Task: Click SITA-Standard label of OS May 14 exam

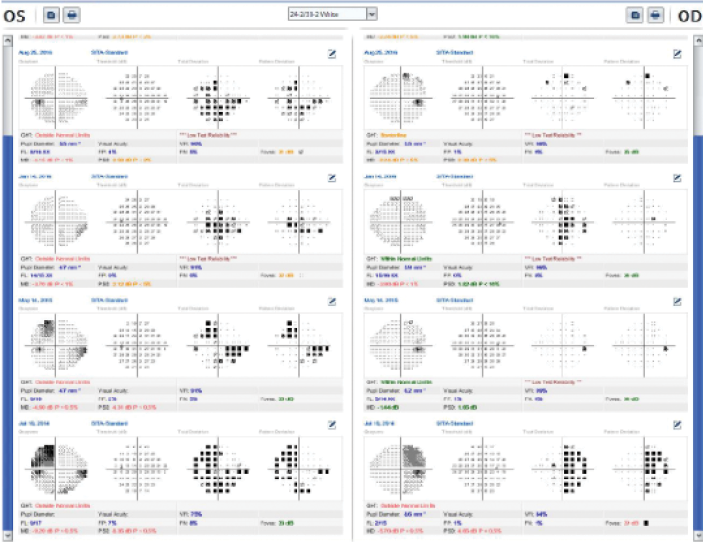Action: pos(109,300)
